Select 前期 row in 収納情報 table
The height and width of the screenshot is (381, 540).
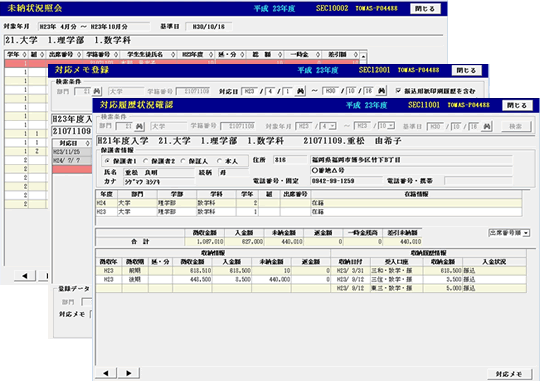click(x=213, y=271)
